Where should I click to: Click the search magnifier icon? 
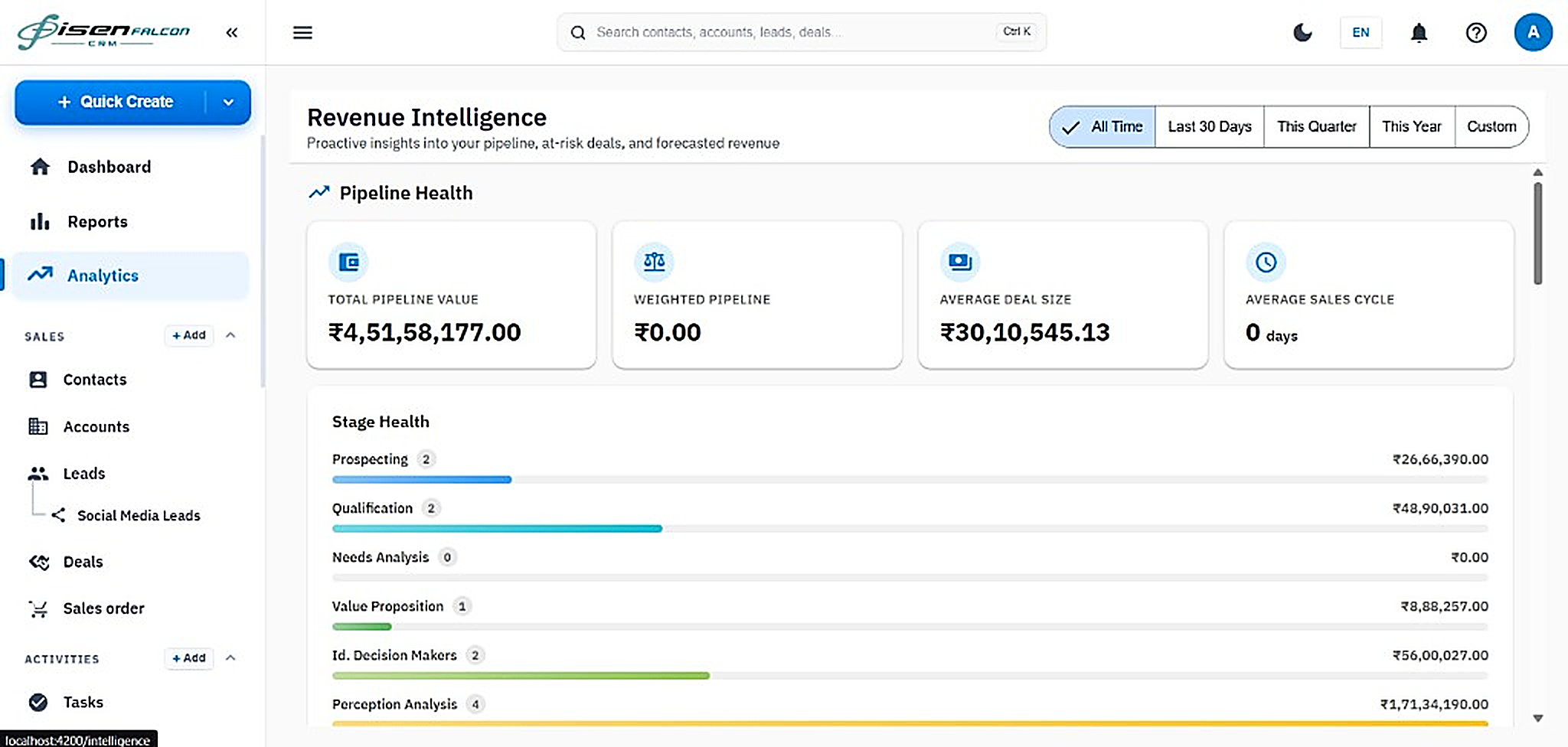click(578, 32)
